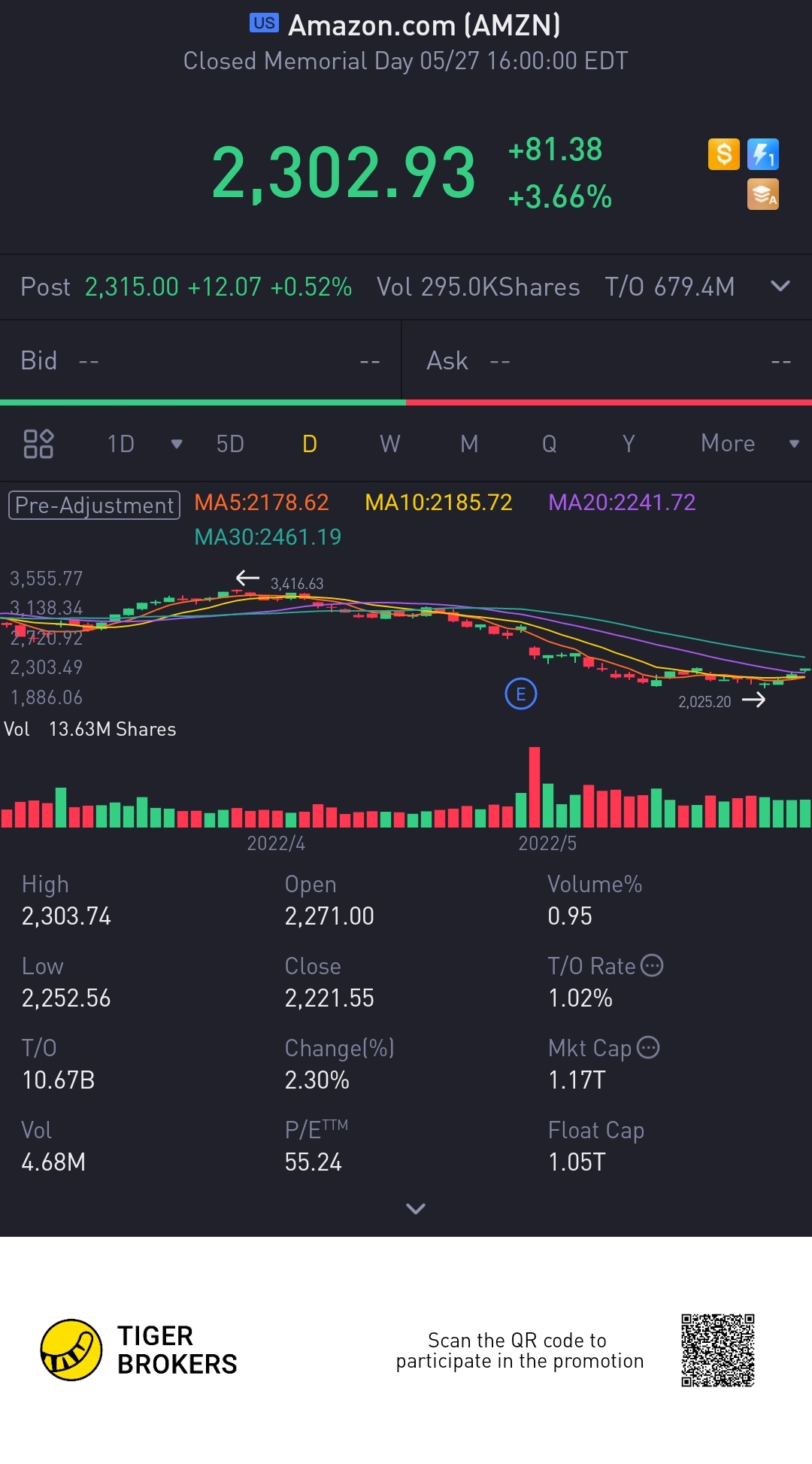Tap the 2022/4 date axis label
The image size is (812, 1464).
[276, 843]
